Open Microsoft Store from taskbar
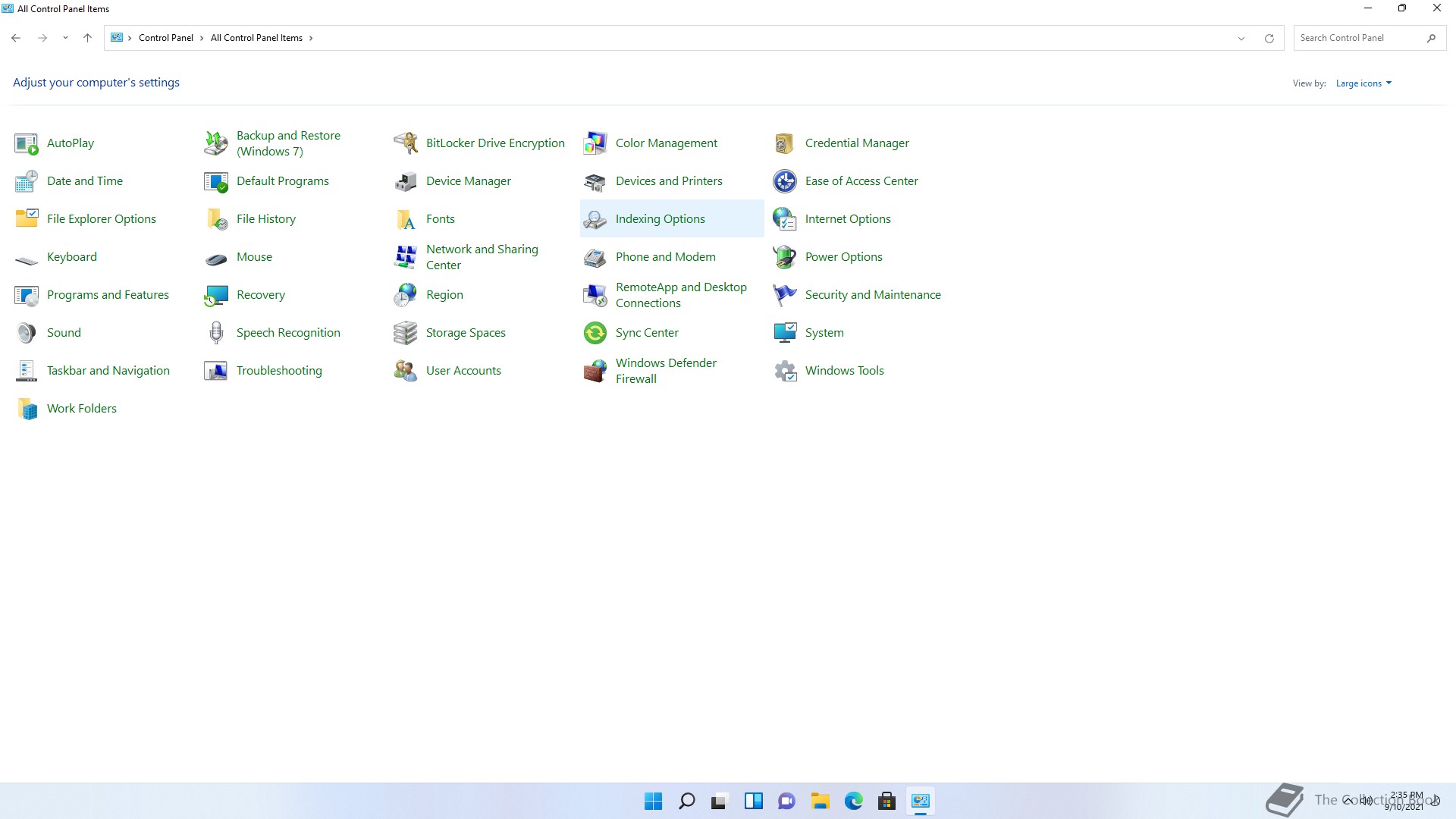The width and height of the screenshot is (1456, 819). click(x=886, y=801)
